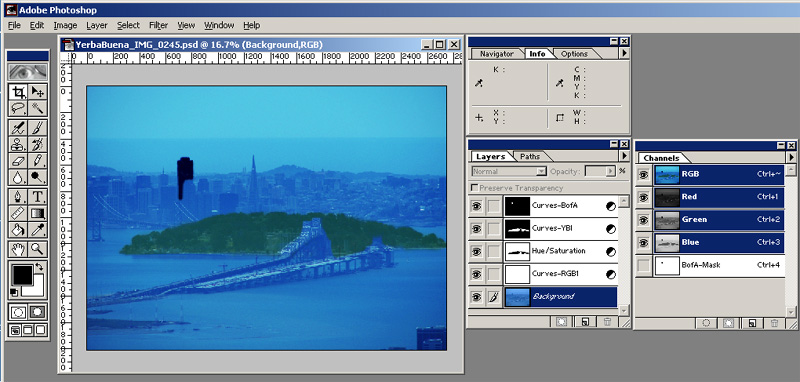Select the Move tool
The height and width of the screenshot is (382, 800).
(38, 92)
